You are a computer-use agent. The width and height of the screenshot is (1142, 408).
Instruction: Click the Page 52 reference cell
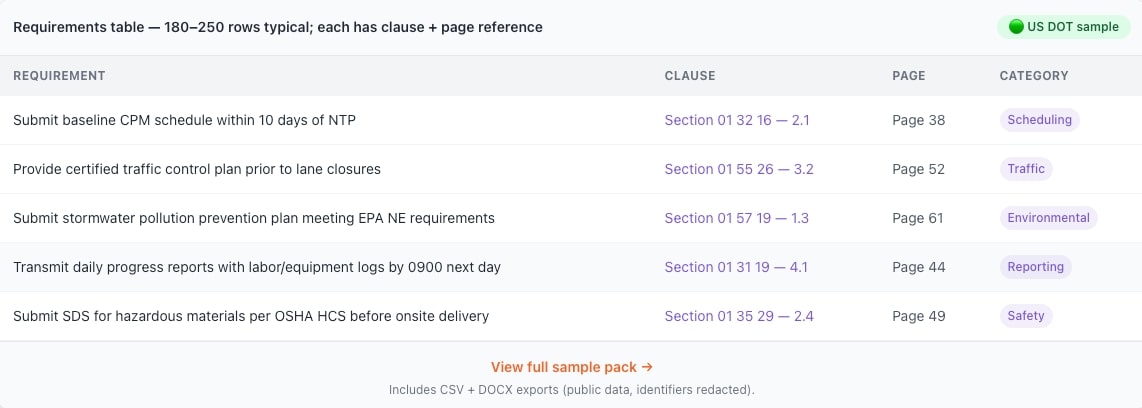[918, 169]
